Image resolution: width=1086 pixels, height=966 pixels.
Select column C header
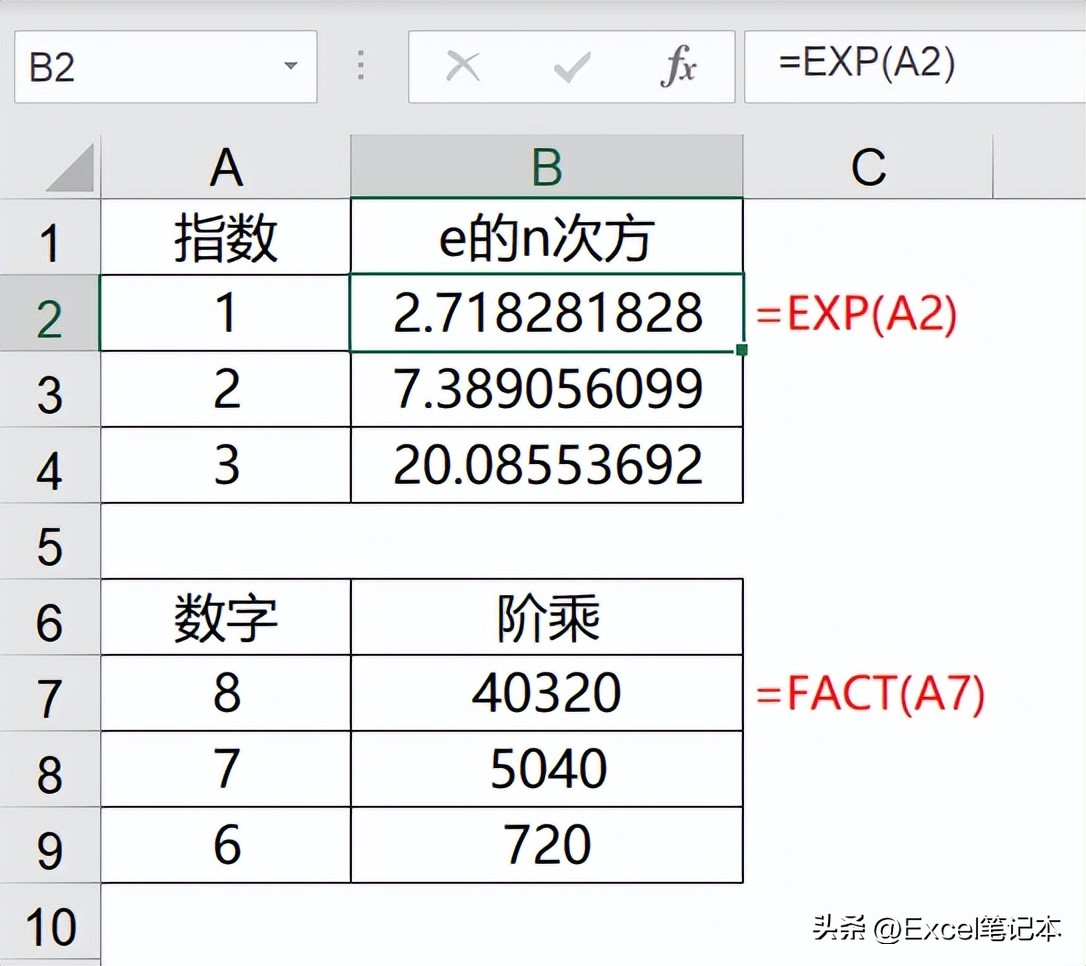868,167
